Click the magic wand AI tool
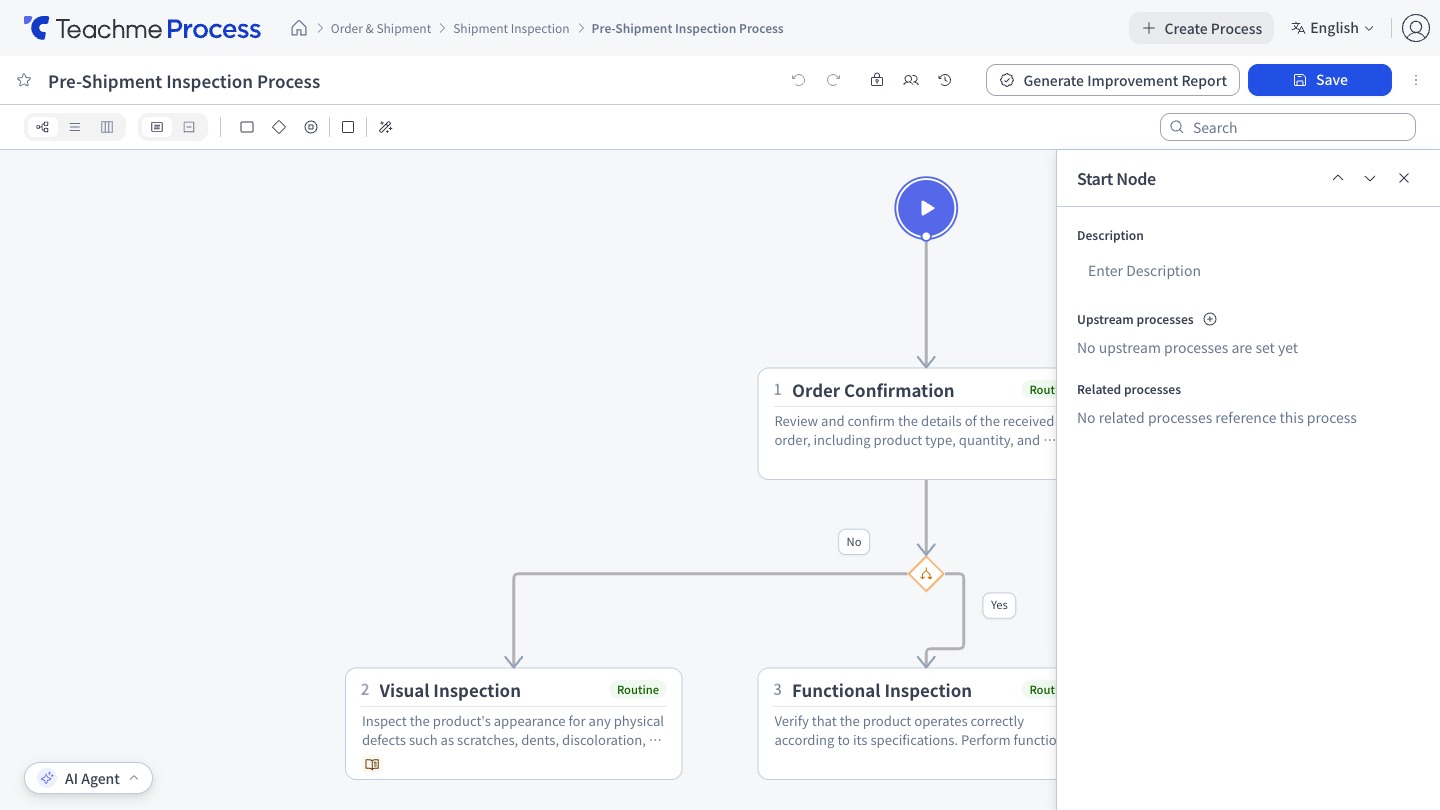The image size is (1440, 810). coord(386,127)
